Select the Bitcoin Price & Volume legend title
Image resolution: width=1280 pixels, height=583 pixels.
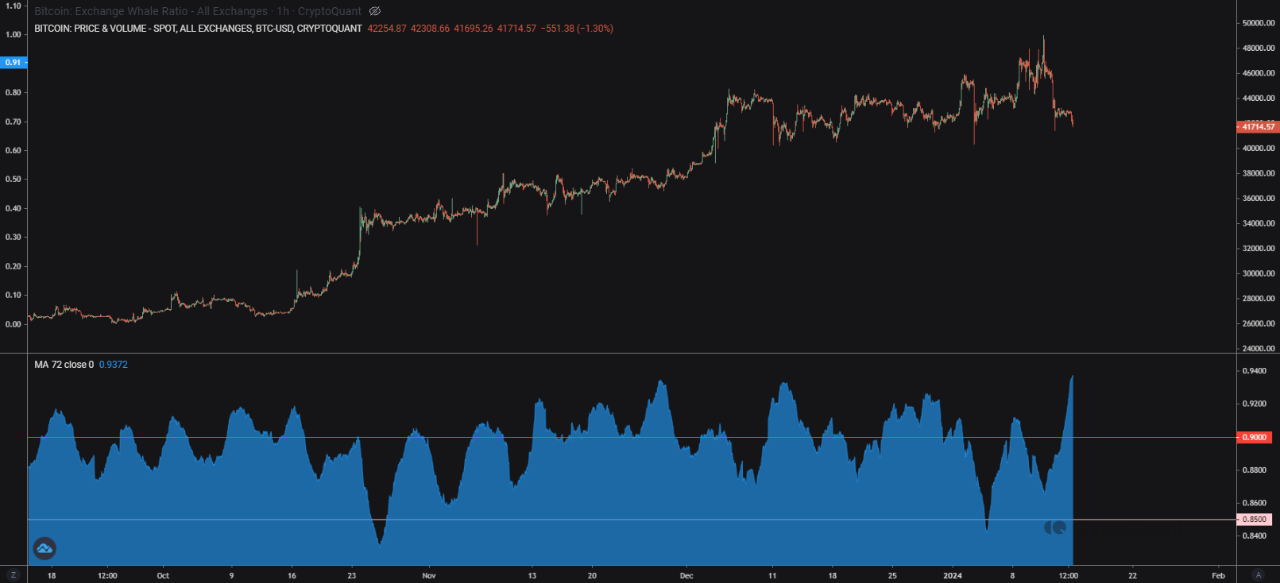click(x=198, y=29)
